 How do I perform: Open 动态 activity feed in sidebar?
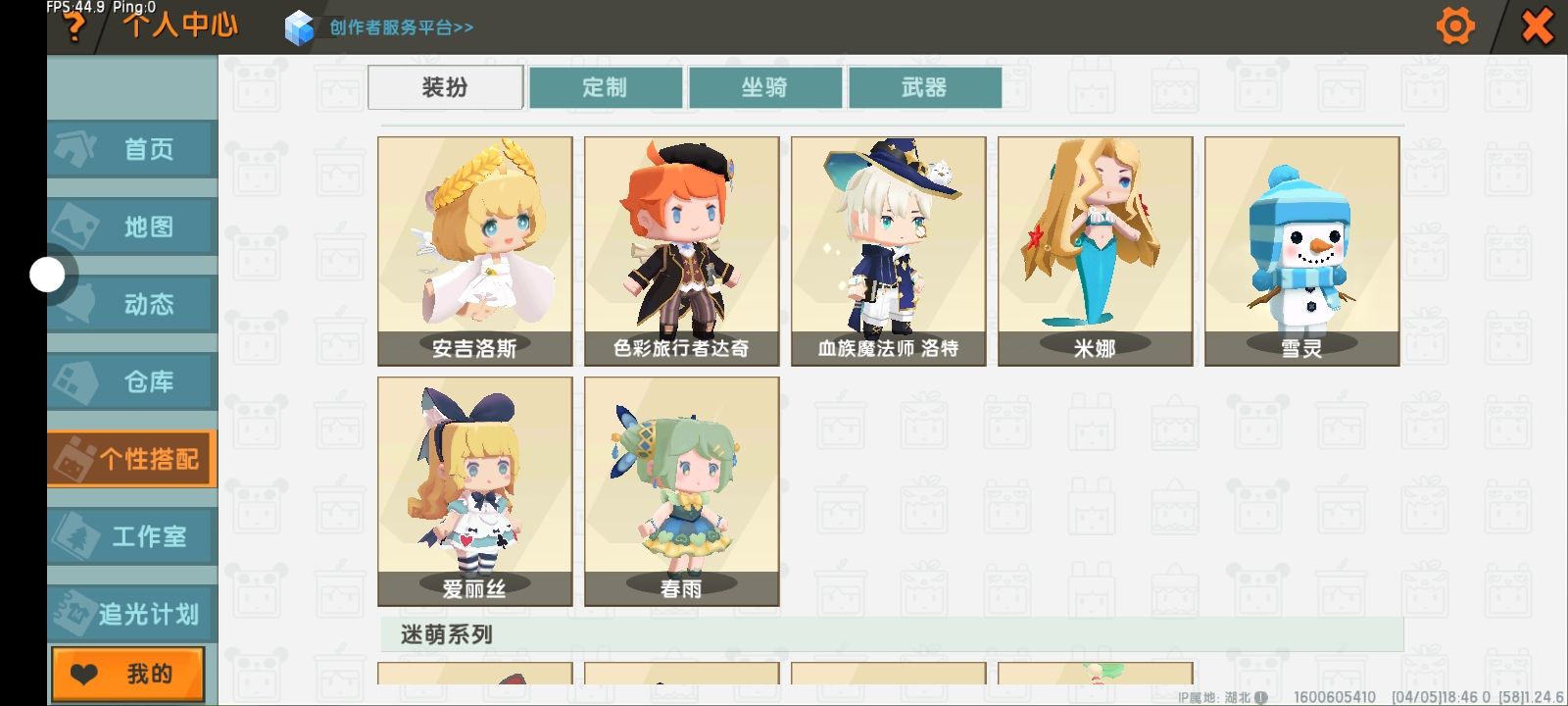[x=132, y=304]
